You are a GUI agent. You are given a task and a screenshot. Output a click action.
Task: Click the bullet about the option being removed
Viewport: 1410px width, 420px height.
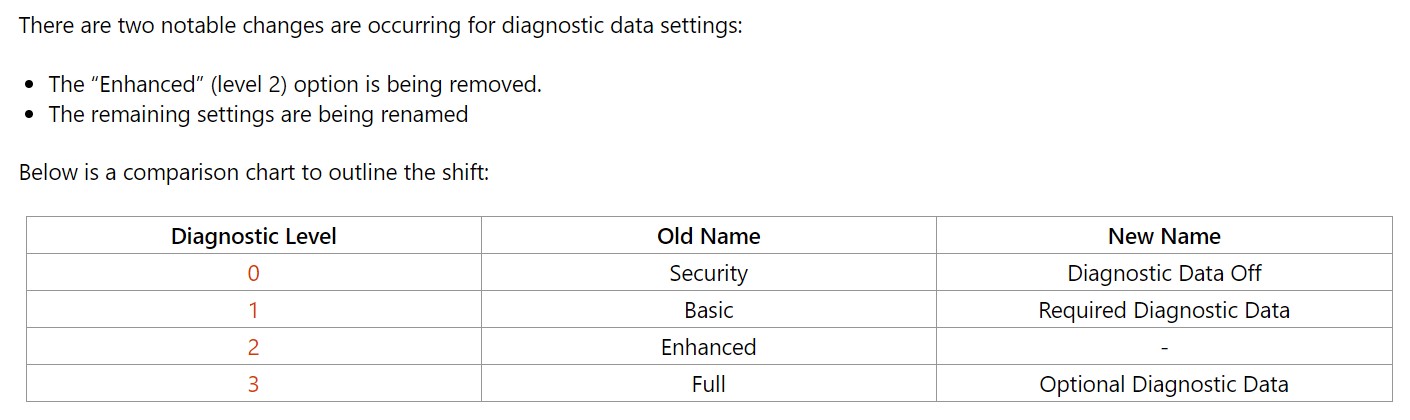pyautogui.click(x=295, y=84)
